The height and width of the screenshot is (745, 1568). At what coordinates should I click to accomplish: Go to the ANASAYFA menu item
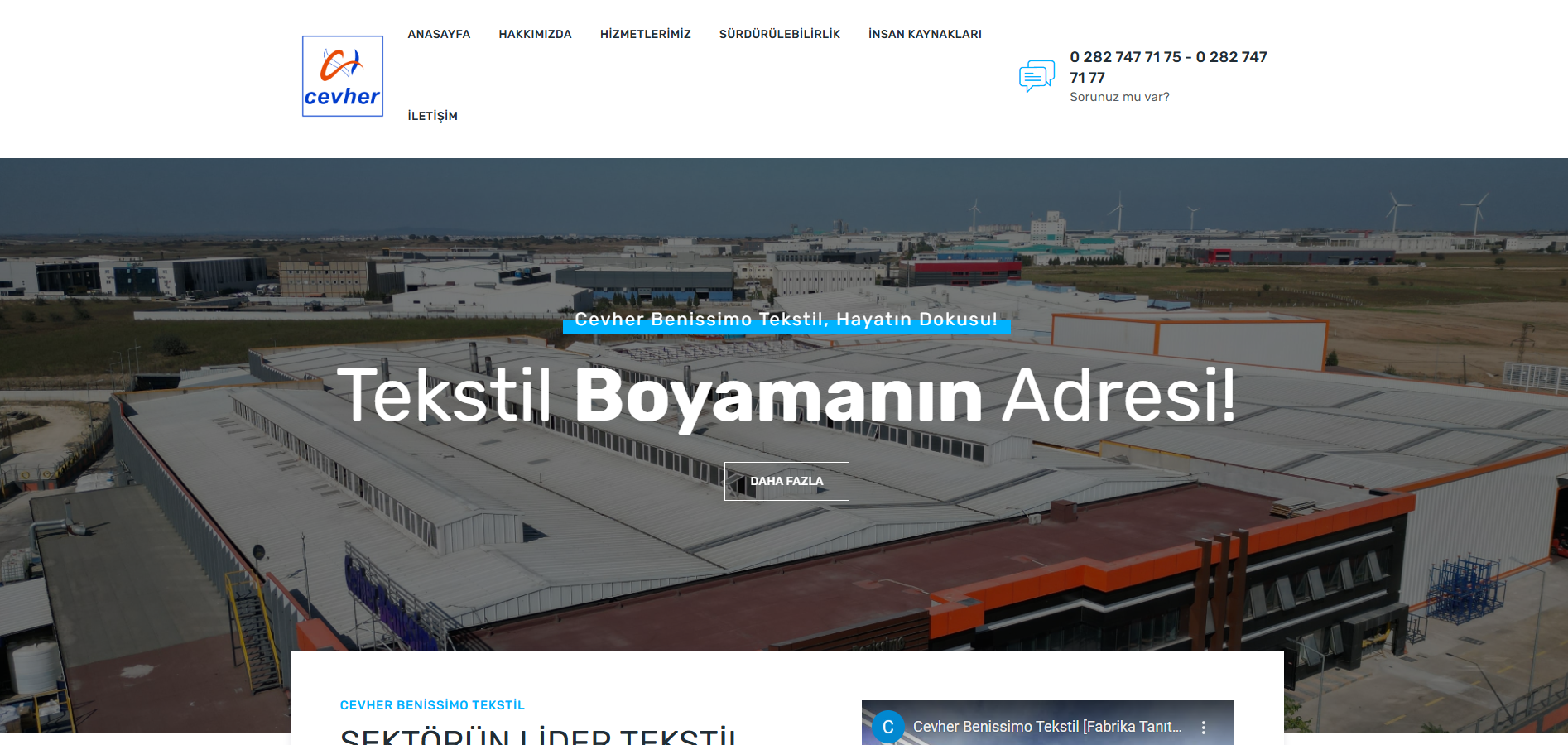(x=439, y=34)
